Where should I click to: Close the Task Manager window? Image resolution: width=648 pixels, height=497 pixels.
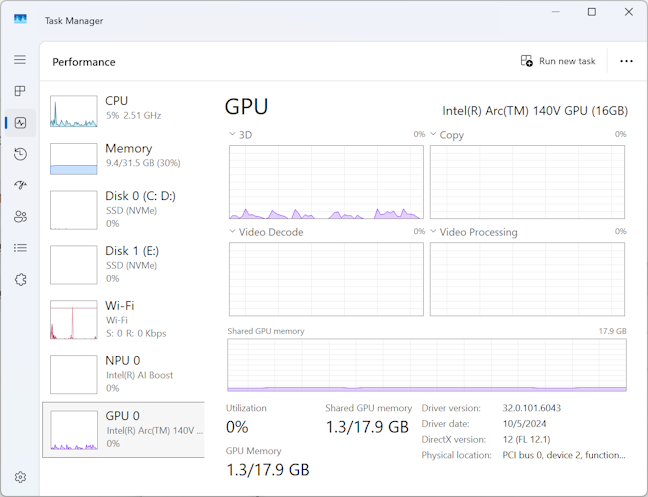click(x=629, y=12)
